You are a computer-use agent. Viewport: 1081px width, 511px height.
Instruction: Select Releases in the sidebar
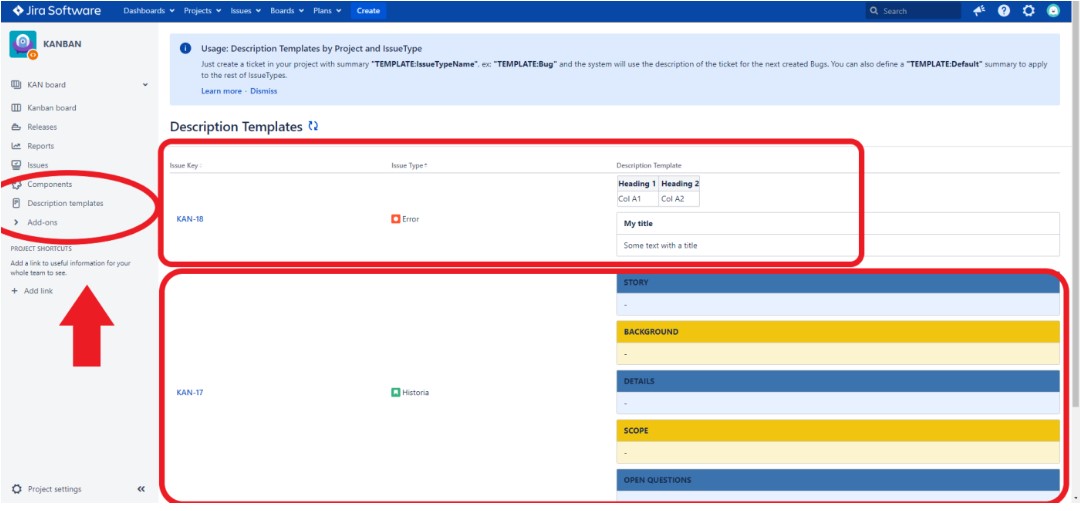click(x=42, y=127)
